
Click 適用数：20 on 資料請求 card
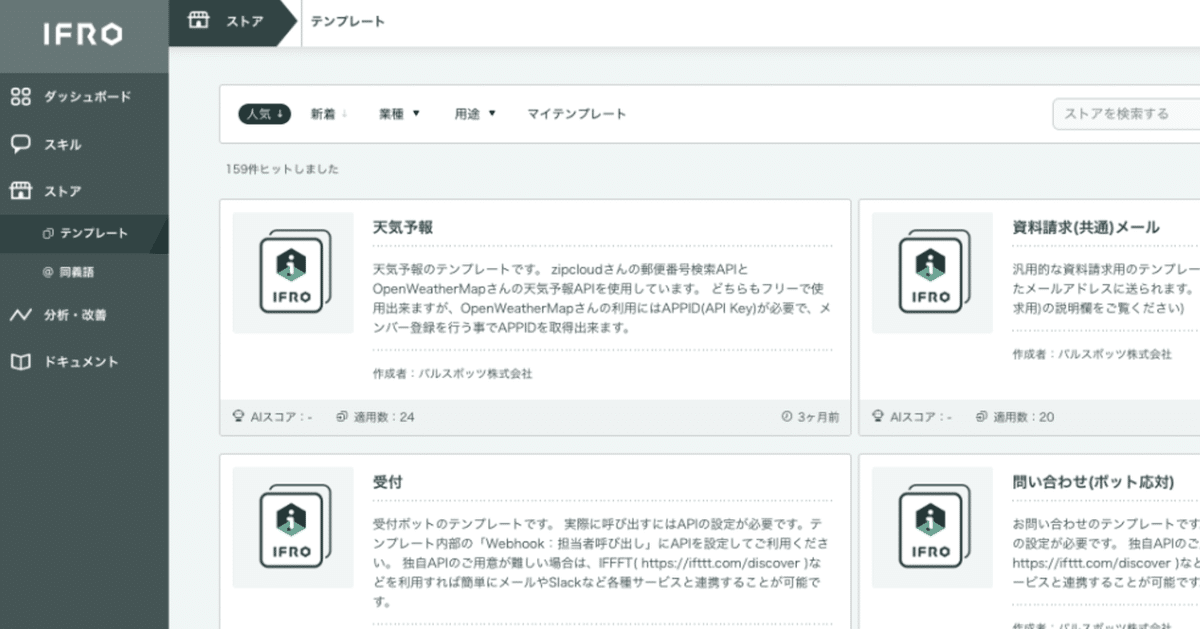coord(1024,417)
